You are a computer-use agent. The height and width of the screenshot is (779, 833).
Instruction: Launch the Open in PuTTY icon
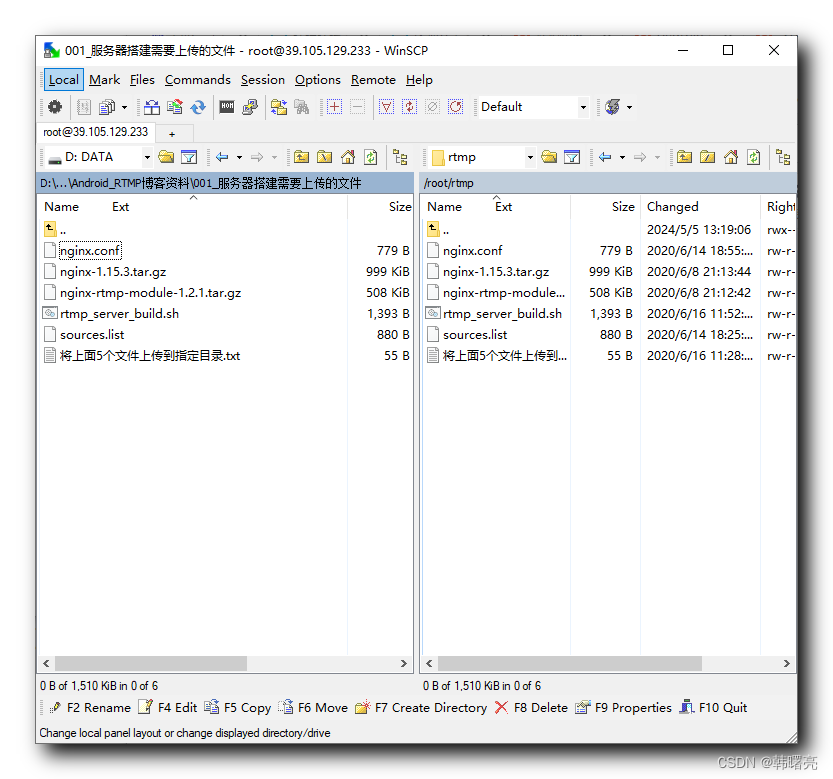click(x=250, y=107)
